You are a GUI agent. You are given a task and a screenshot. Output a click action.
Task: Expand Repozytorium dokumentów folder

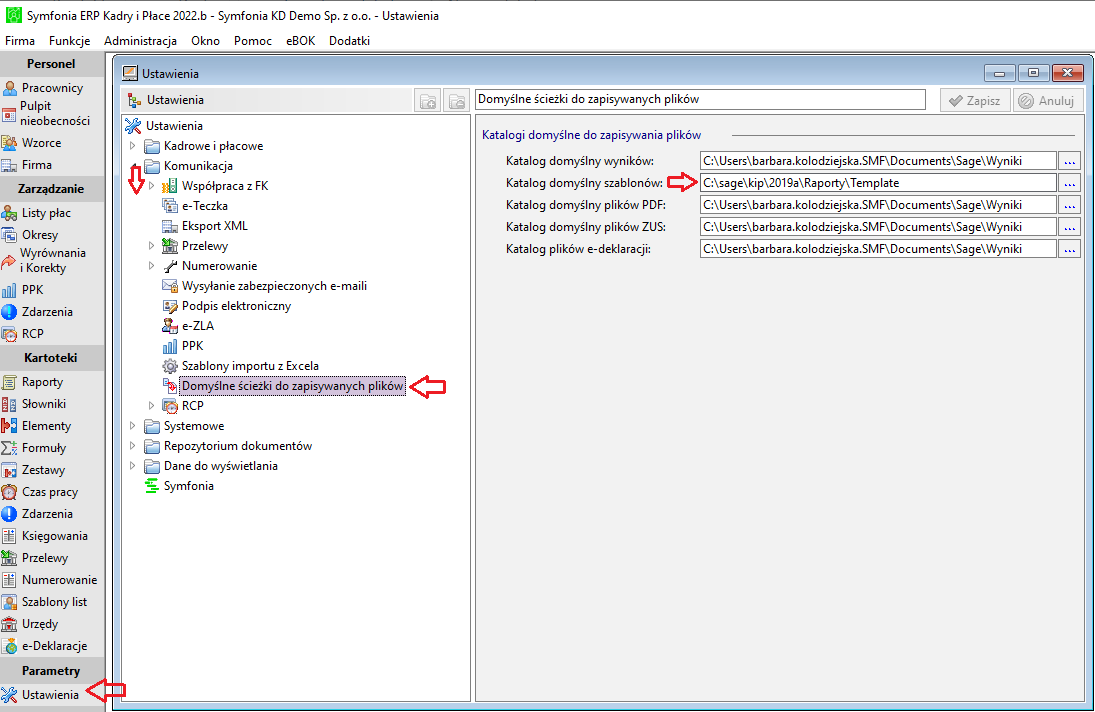pos(133,445)
